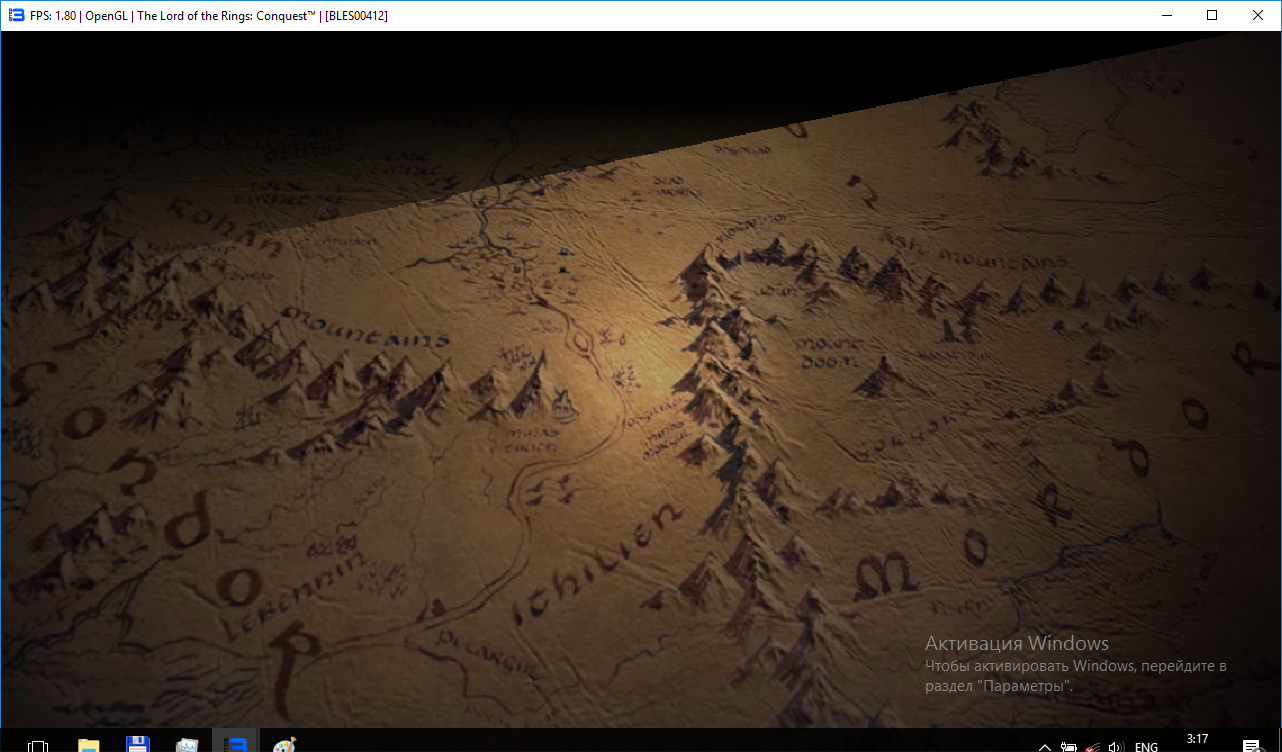Launch Paint from the taskbar palette icon

[285, 745]
